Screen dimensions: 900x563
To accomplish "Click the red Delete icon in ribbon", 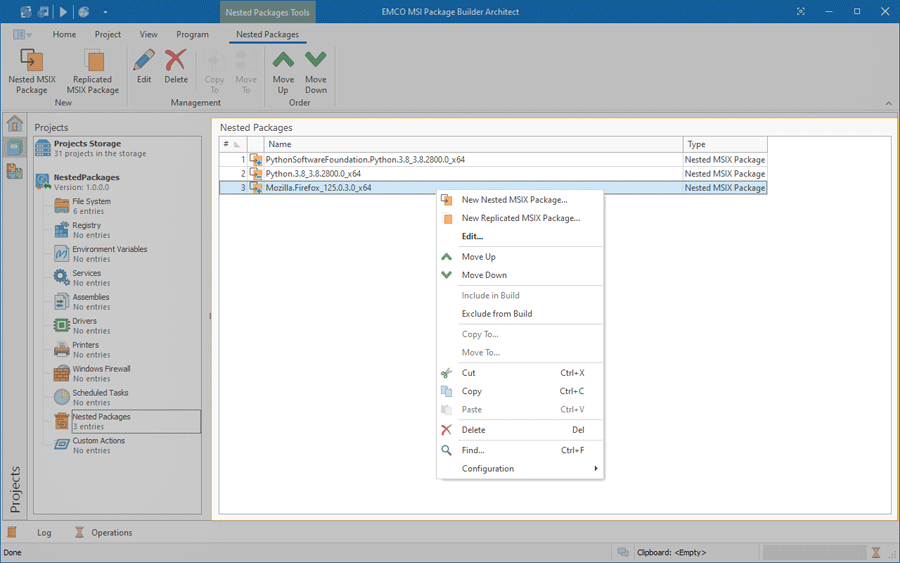I will 176,60.
